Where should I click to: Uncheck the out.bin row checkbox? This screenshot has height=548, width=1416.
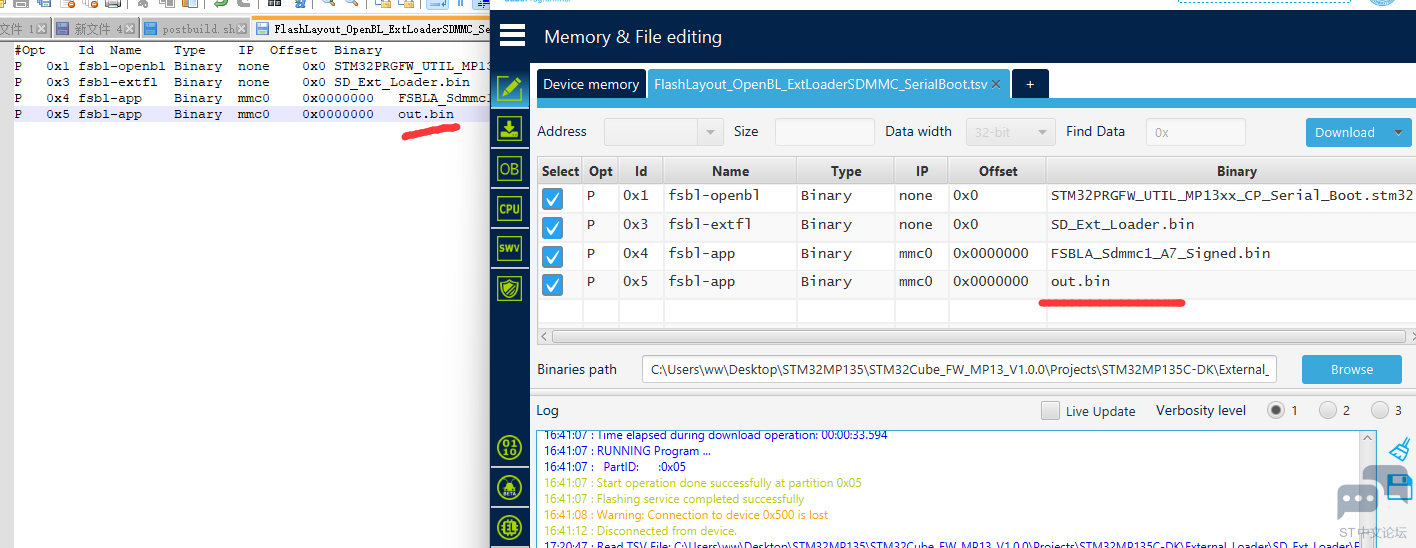(552, 285)
